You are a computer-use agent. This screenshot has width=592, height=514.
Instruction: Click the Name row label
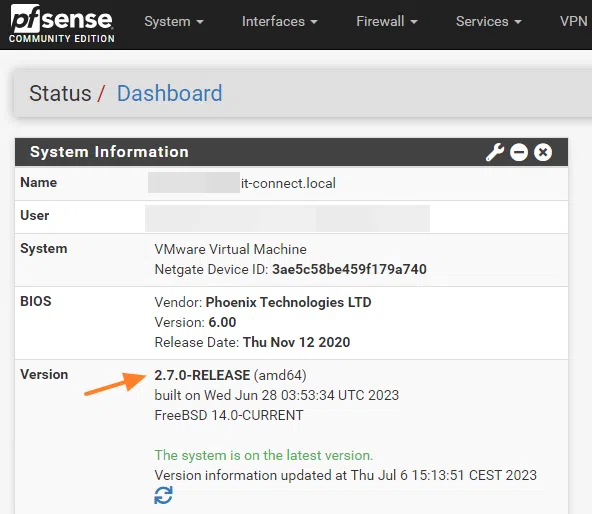click(x=39, y=182)
